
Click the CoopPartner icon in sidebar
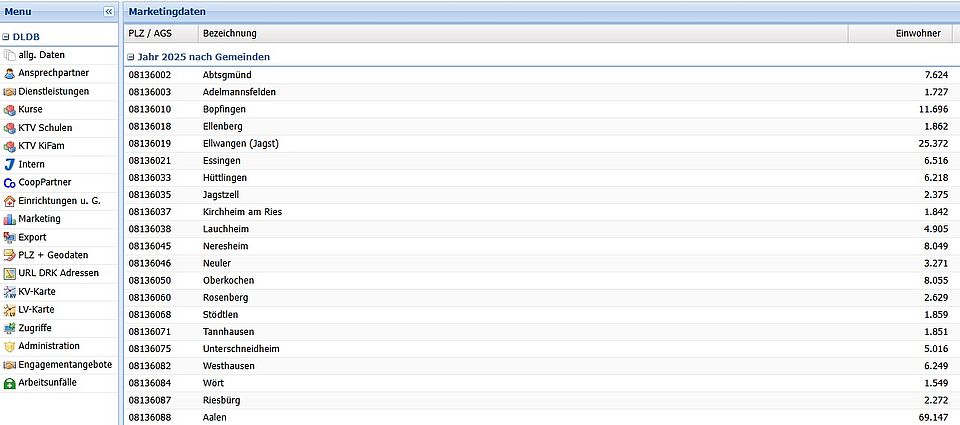click(x=10, y=182)
